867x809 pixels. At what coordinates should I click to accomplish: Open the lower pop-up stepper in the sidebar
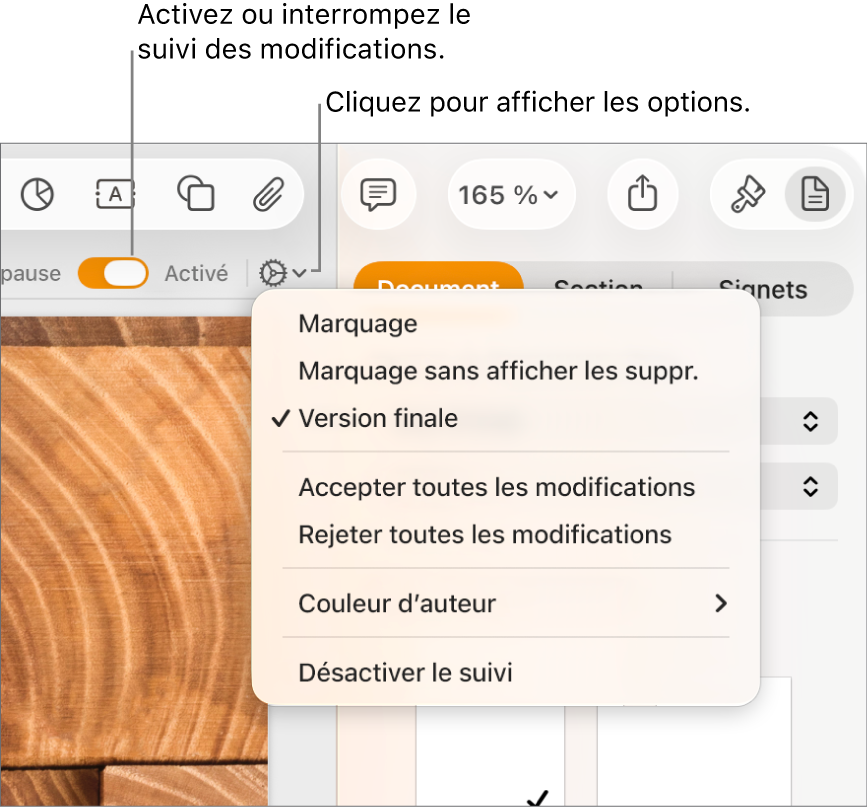coord(810,487)
